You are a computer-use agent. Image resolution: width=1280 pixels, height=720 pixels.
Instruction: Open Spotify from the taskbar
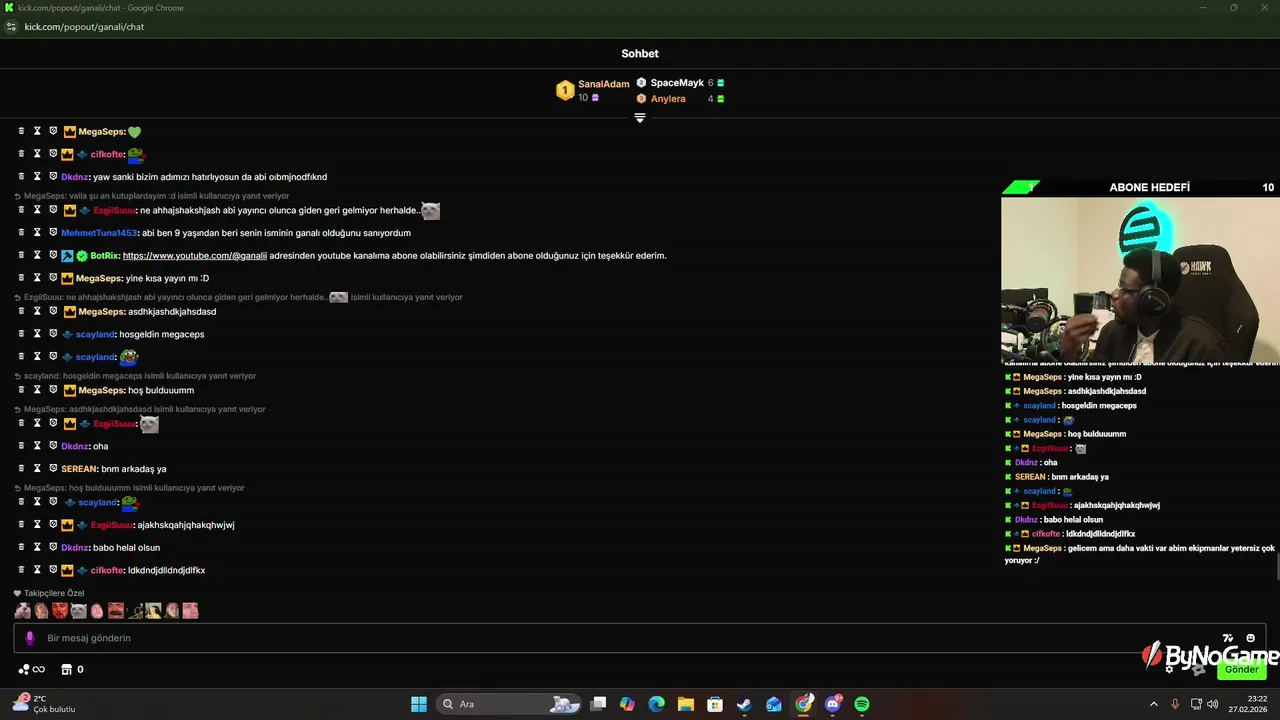tap(862, 704)
